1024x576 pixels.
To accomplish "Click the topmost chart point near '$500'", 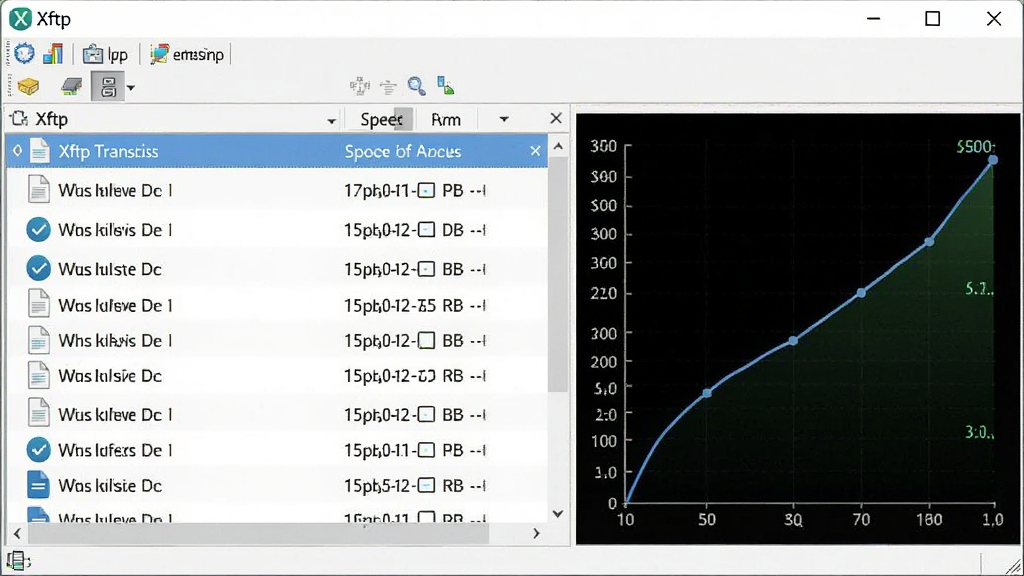I will [993, 159].
